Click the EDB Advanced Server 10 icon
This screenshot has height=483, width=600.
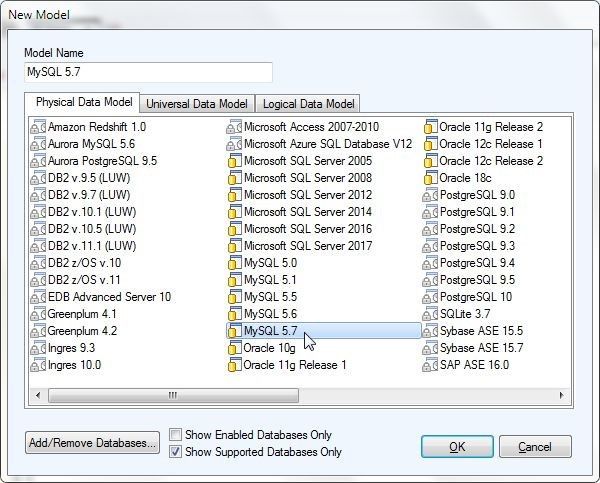(x=38, y=297)
